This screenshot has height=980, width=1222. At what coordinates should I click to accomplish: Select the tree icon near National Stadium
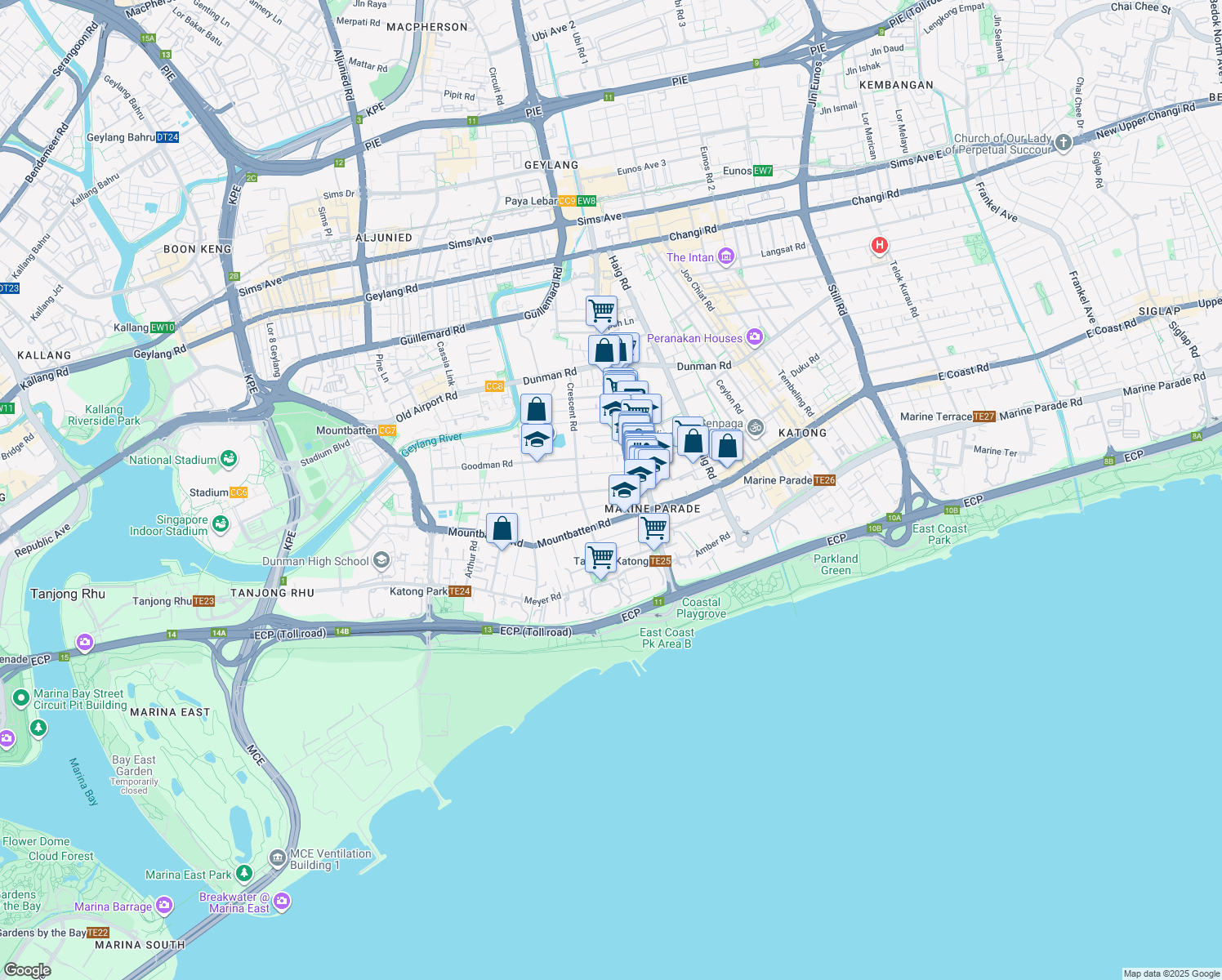[x=228, y=458]
